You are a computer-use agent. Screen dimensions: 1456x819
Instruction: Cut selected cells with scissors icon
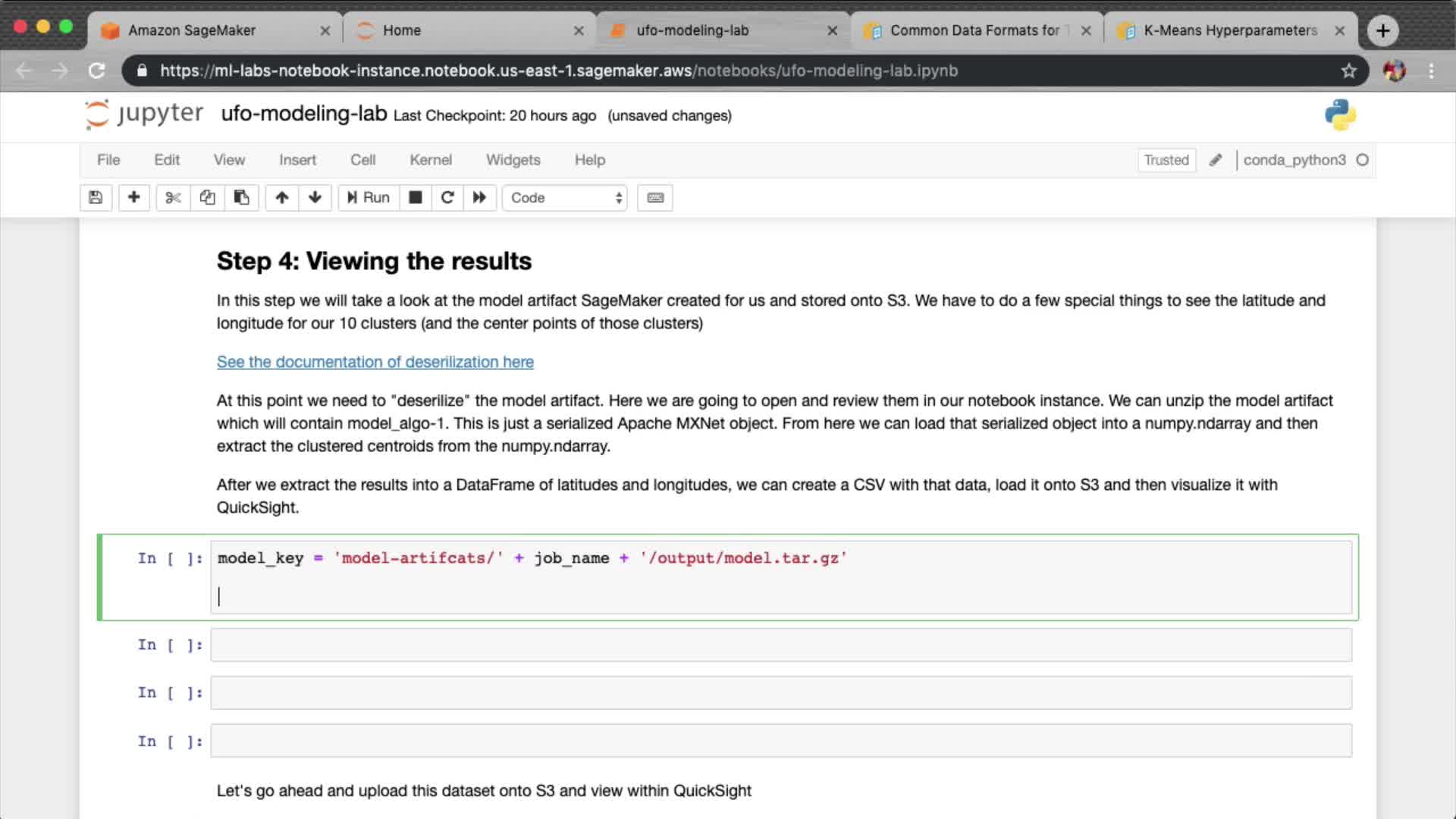[173, 198]
